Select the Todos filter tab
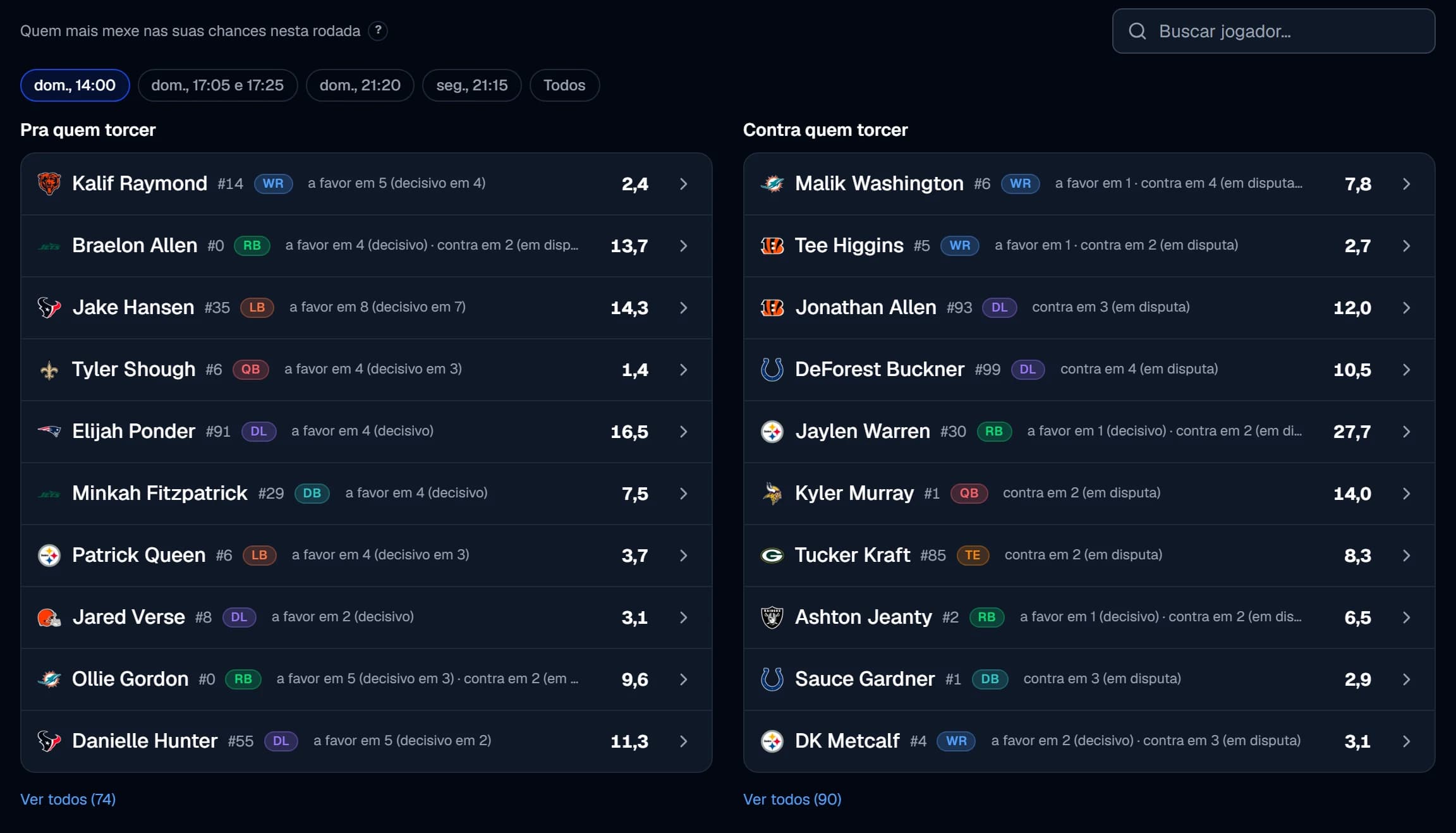 tap(564, 85)
